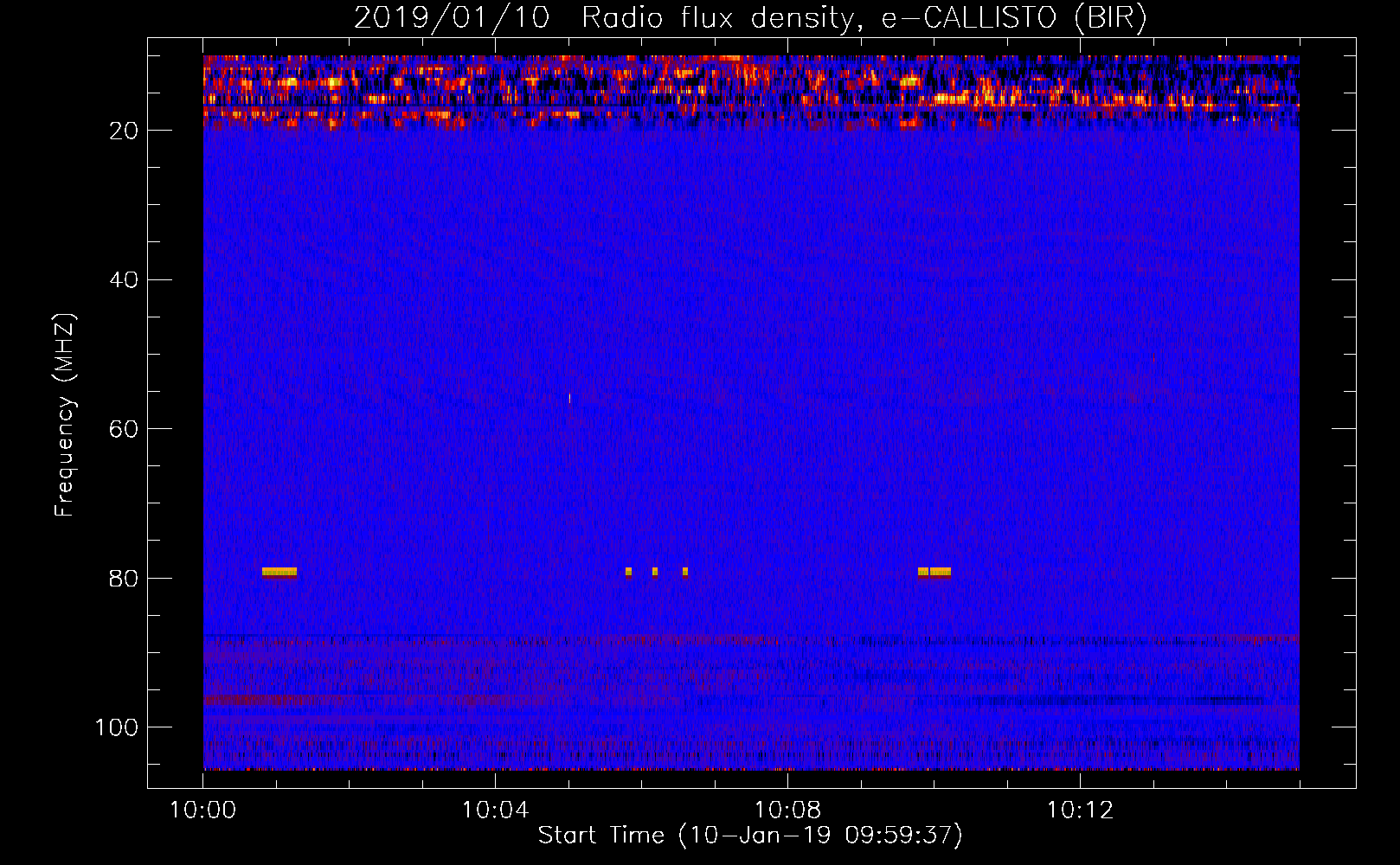
Task: Click the "10:08" time tick label
Action: (x=787, y=811)
